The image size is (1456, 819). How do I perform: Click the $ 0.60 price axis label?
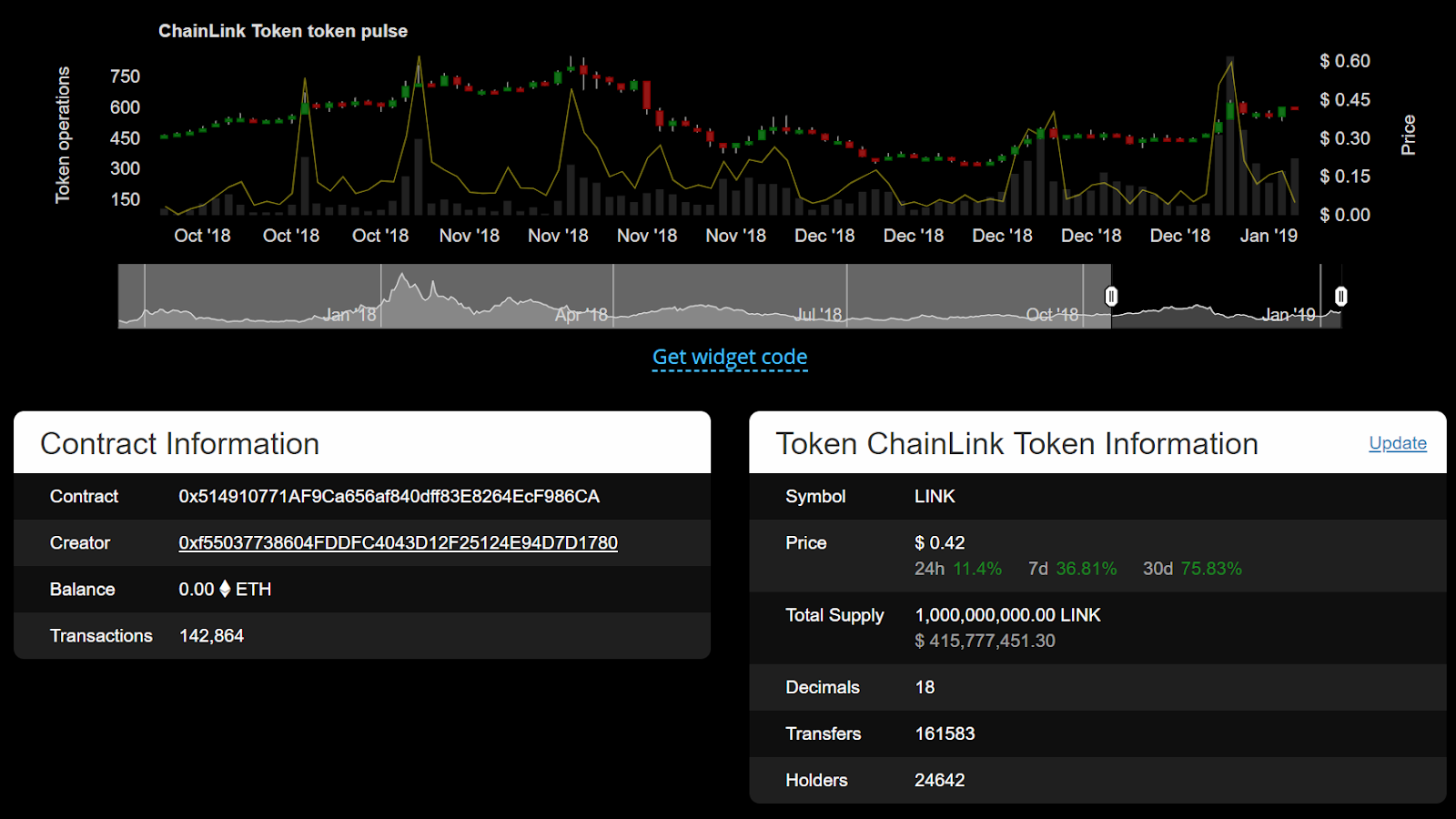coord(1345,61)
